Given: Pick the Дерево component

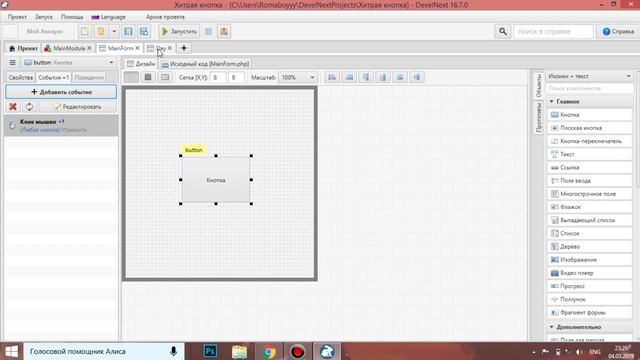Looking at the screenshot, I should click(590, 247).
